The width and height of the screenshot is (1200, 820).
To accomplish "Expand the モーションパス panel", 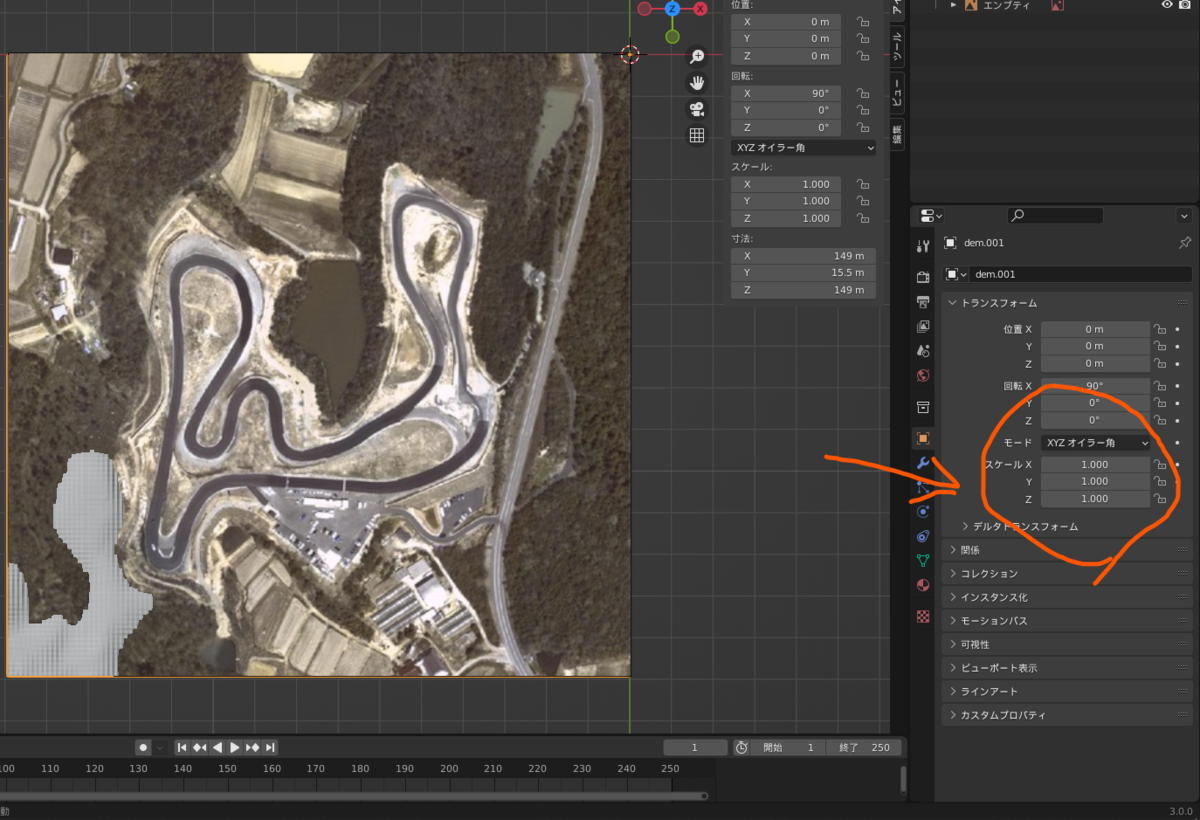I will (x=952, y=620).
